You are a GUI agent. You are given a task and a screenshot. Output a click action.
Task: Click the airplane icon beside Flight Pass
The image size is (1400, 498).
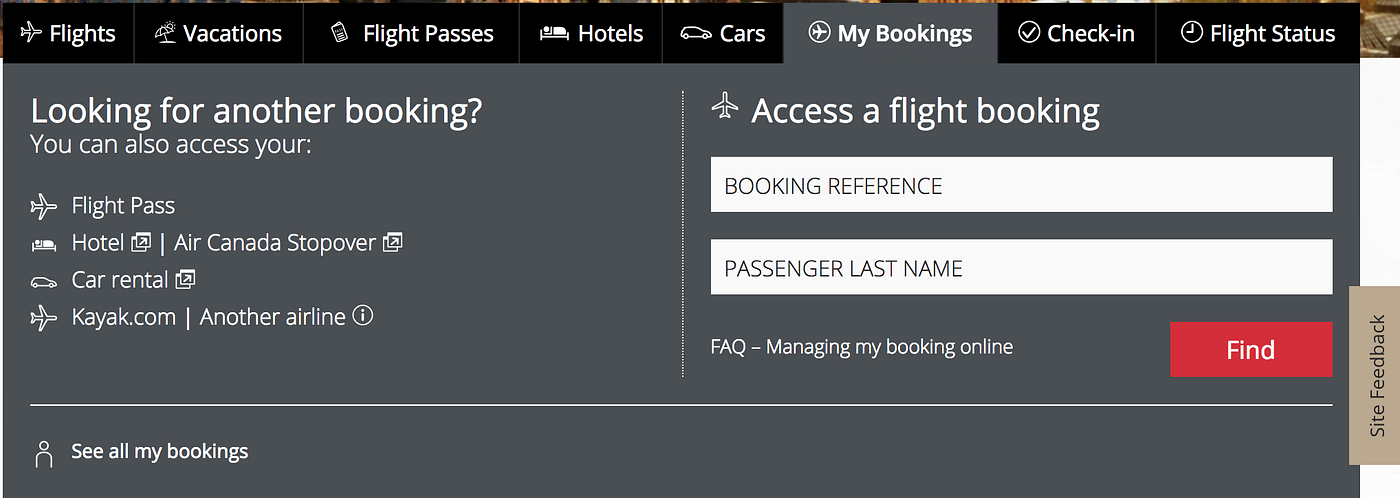pos(44,207)
